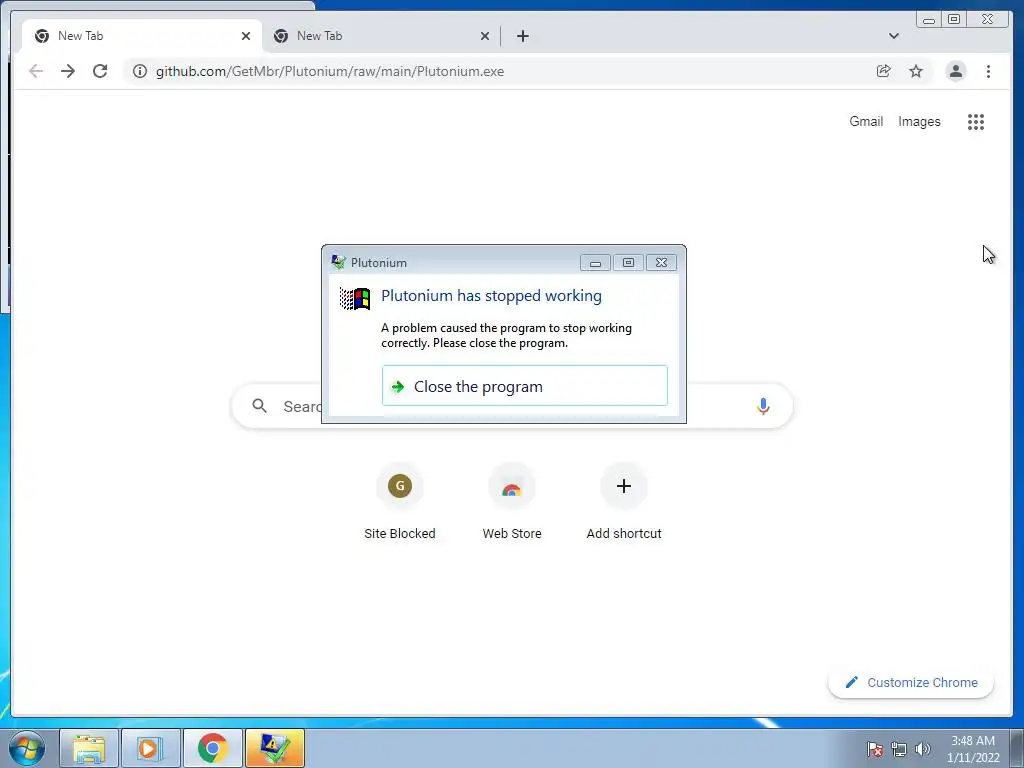Open the Windows Start menu
1024x768 pixels.
click(27, 748)
